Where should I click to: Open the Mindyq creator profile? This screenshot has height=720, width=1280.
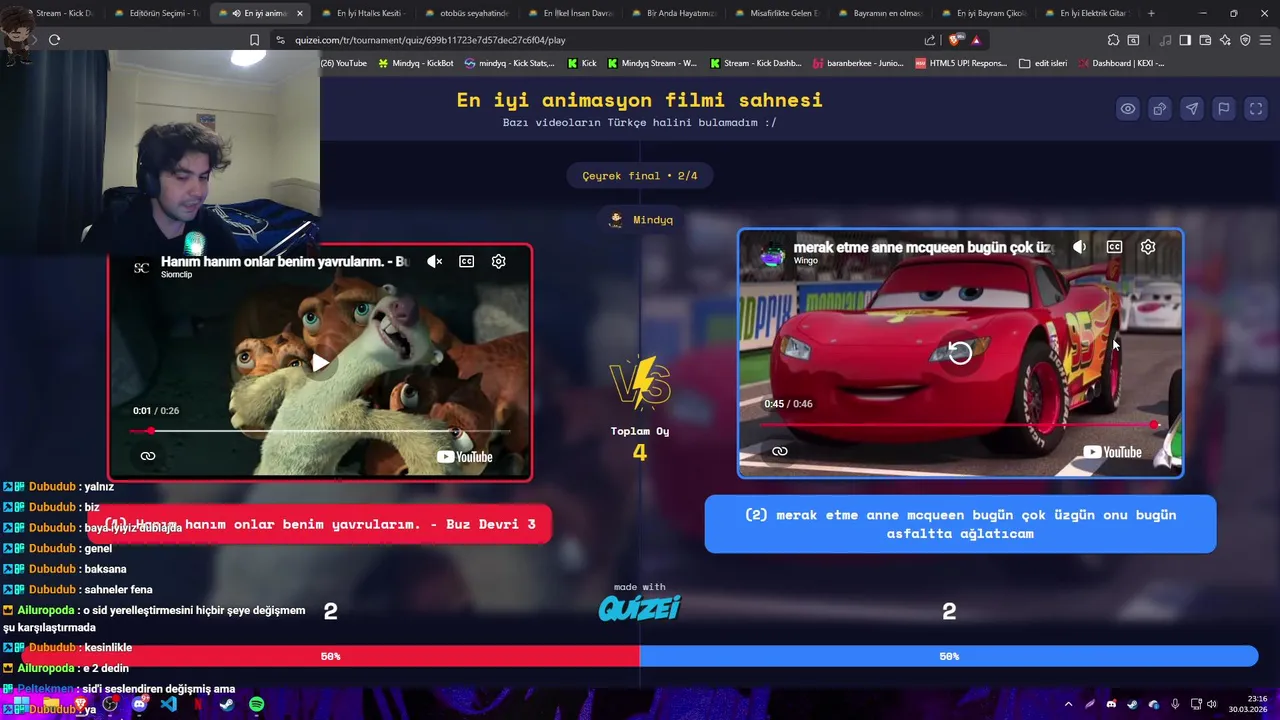641,220
